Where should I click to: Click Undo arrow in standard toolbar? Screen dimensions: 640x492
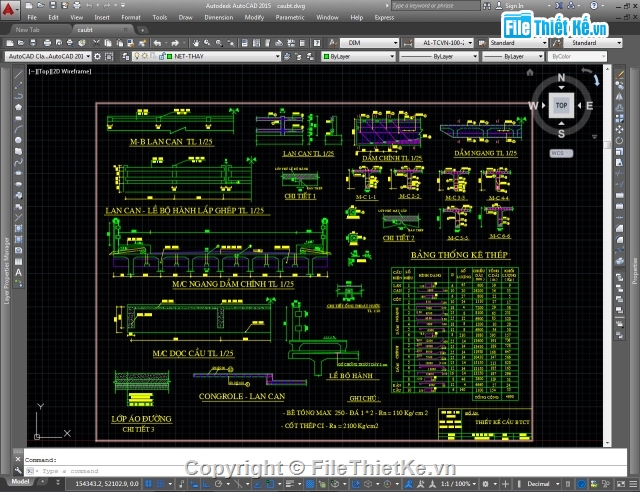tap(157, 42)
